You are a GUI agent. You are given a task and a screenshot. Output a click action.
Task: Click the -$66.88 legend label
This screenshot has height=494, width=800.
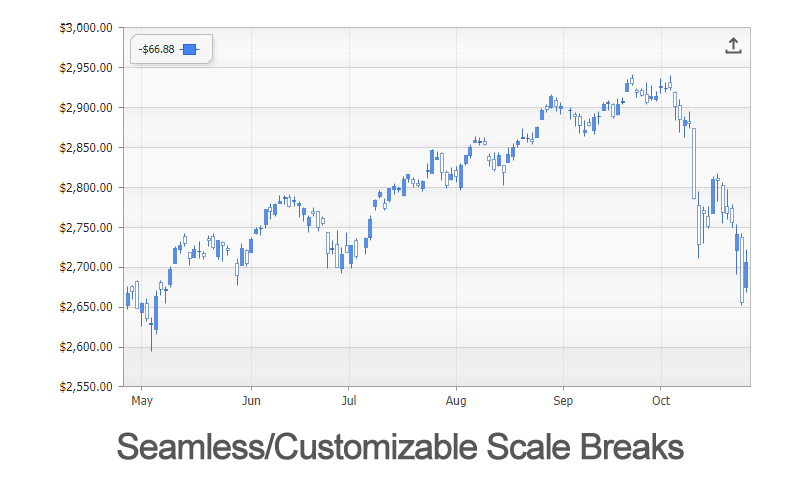tap(156, 49)
